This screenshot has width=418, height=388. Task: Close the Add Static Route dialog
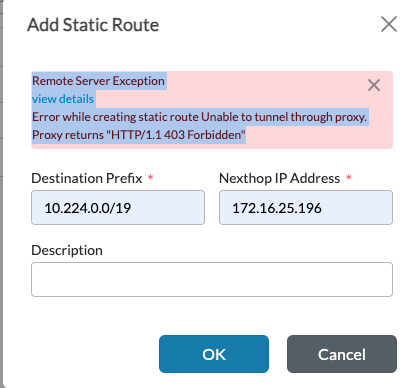click(x=389, y=24)
